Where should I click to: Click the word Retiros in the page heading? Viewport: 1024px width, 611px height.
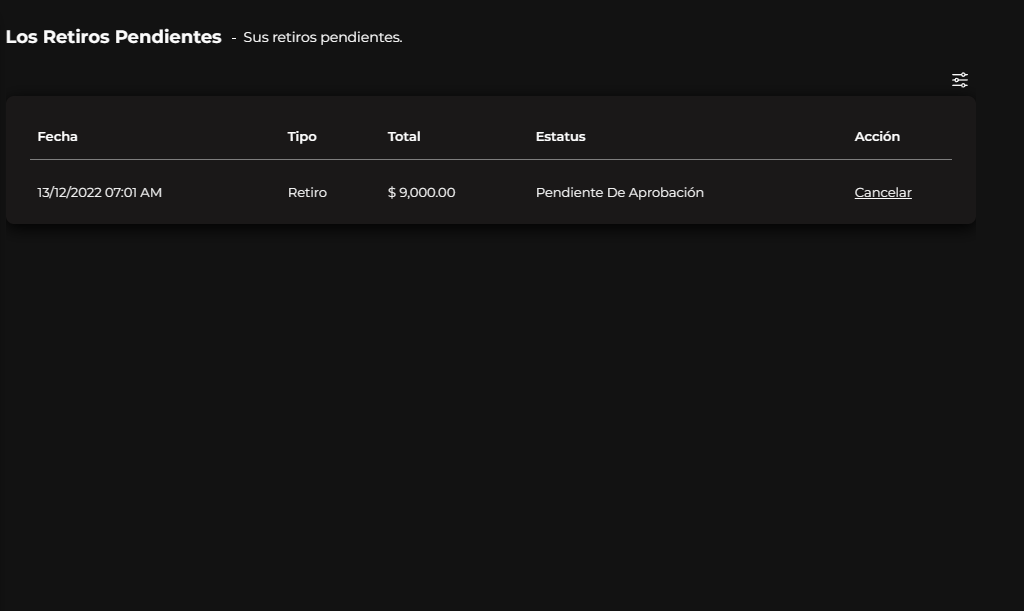(76, 37)
